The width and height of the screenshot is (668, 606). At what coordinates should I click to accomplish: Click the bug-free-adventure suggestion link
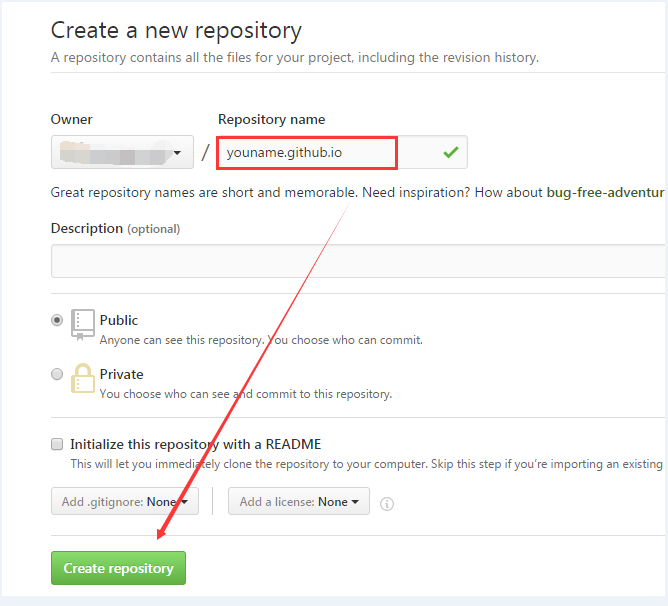coord(605,193)
